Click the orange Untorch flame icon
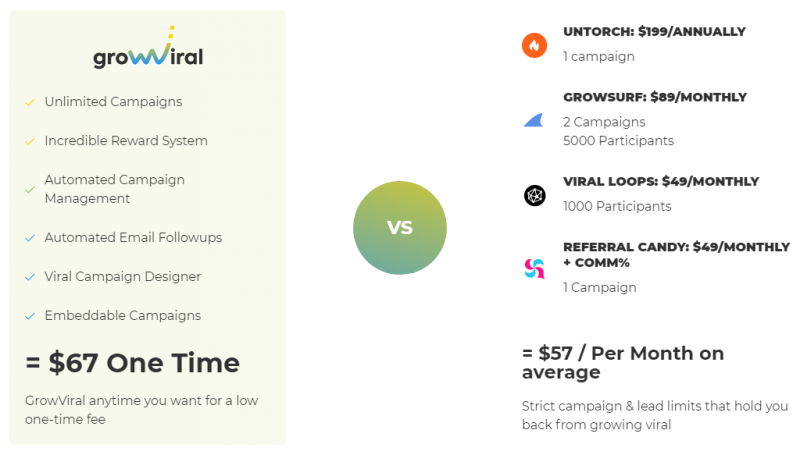 534,45
